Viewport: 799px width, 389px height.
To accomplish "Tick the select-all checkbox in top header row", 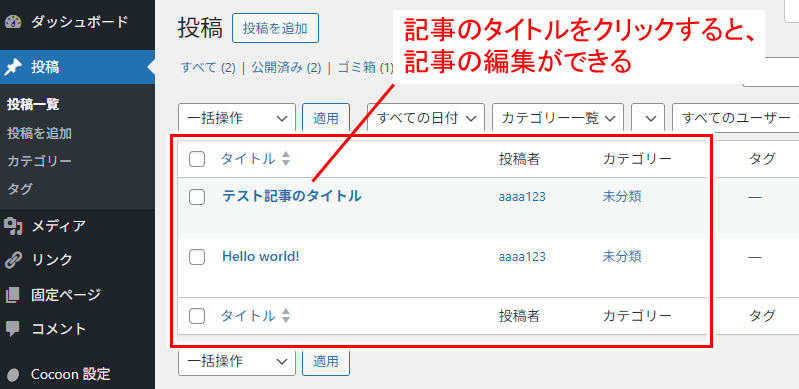I will (x=197, y=160).
